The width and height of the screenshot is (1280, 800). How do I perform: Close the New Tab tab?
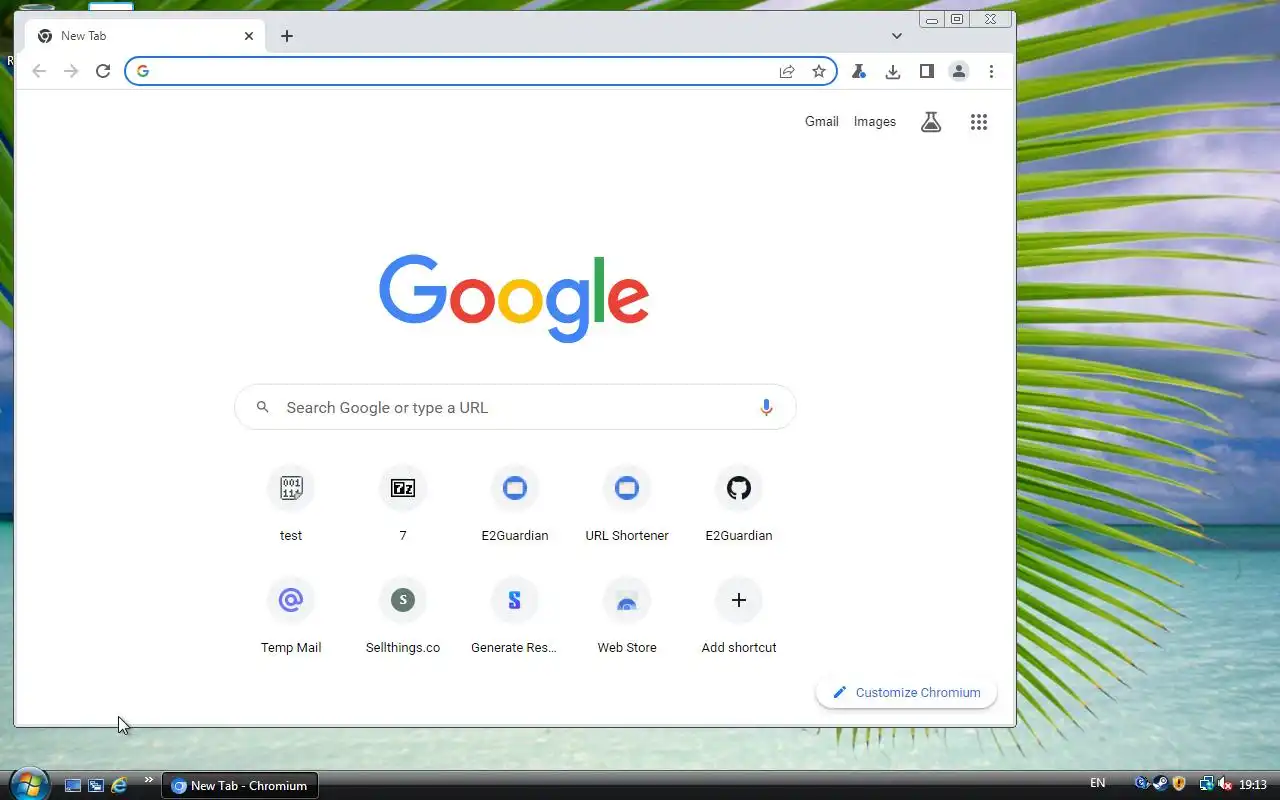pyautogui.click(x=249, y=36)
